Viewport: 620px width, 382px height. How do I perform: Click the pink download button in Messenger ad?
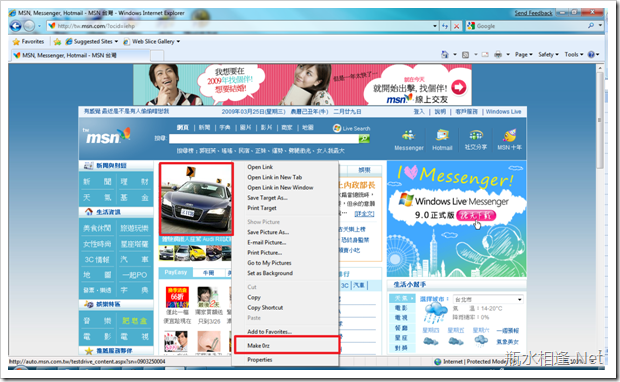476,216
